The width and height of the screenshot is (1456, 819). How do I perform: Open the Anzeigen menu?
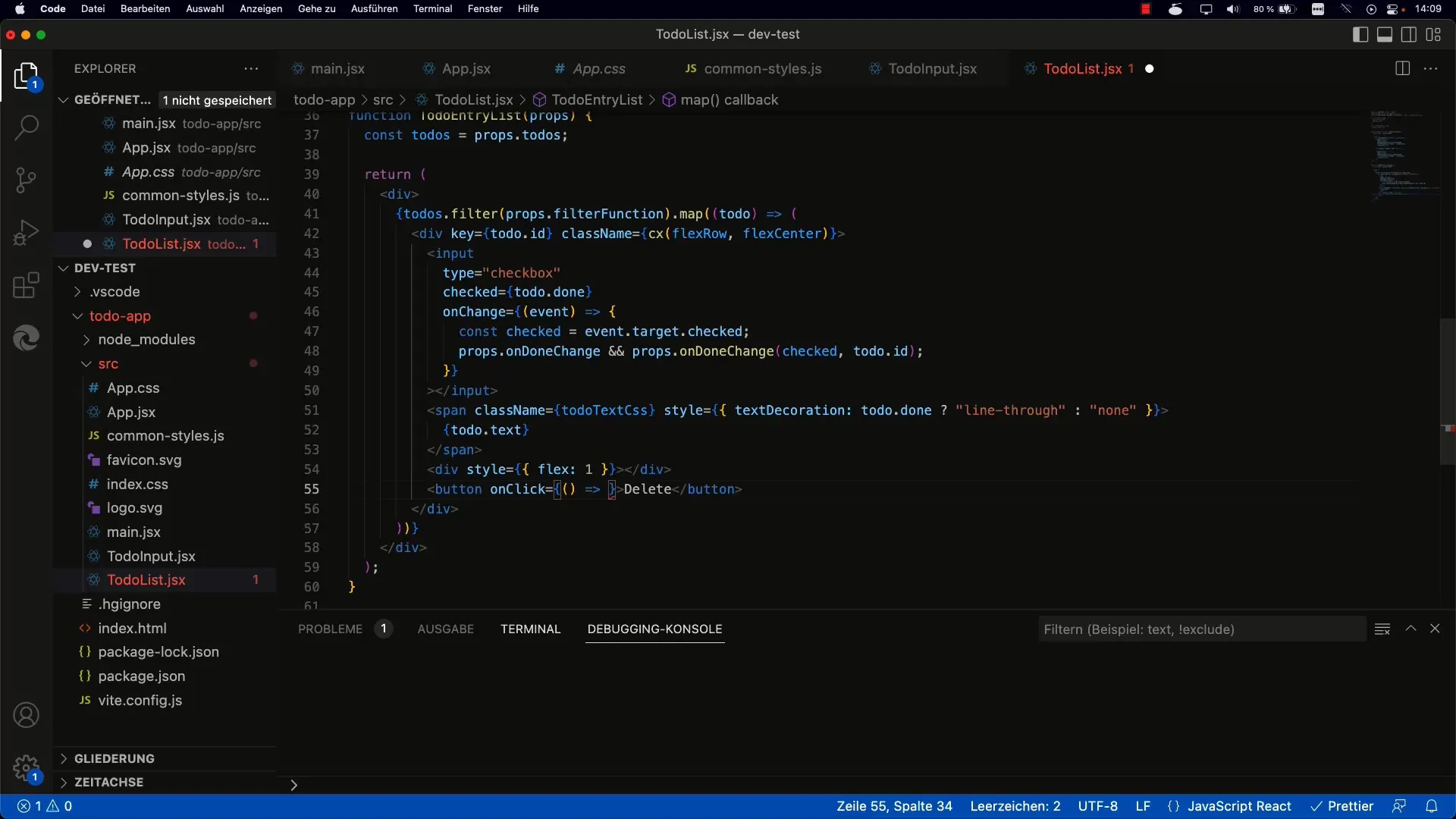click(x=261, y=9)
